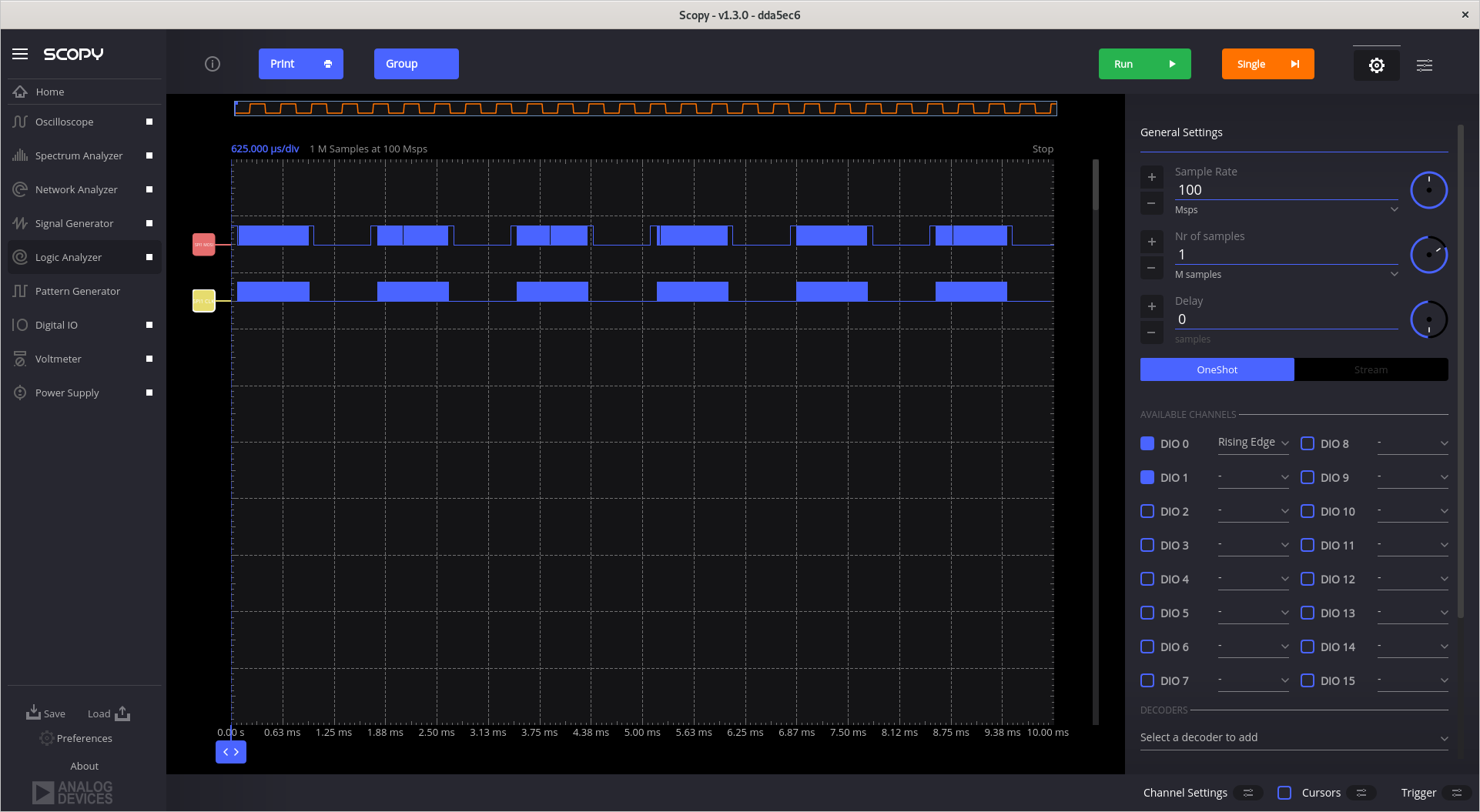Click the Single capture button
1480x812 pixels.
click(1268, 64)
